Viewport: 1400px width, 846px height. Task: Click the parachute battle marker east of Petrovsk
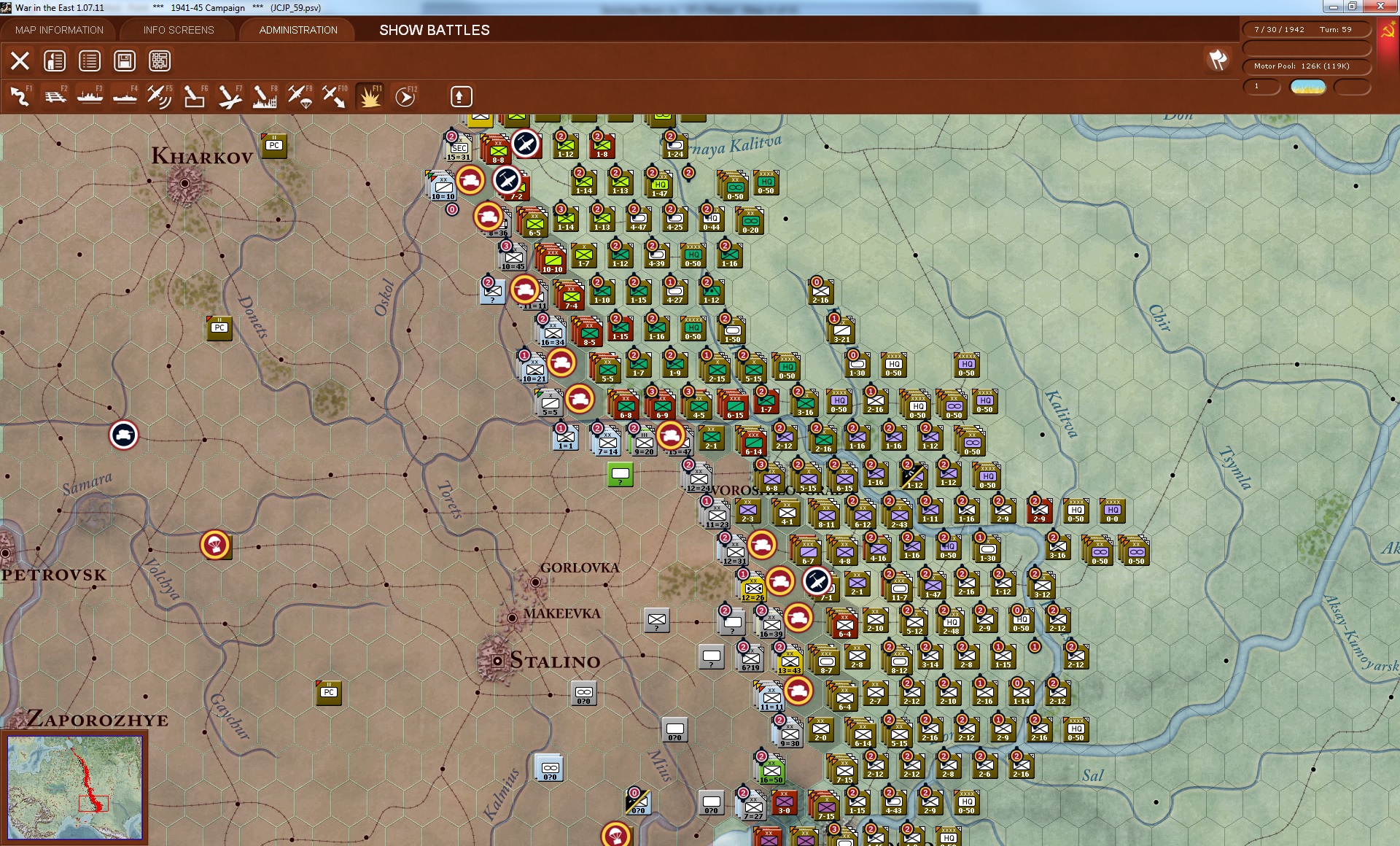pyautogui.click(x=215, y=544)
